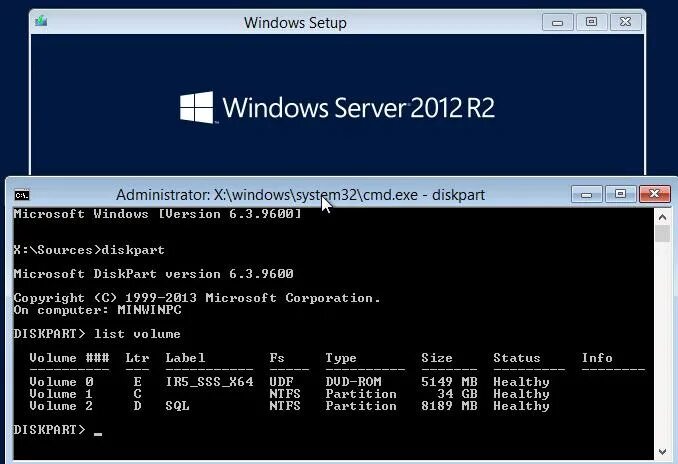
Task: Click the Windows Server 2012 R2 text
Action: coord(358,108)
